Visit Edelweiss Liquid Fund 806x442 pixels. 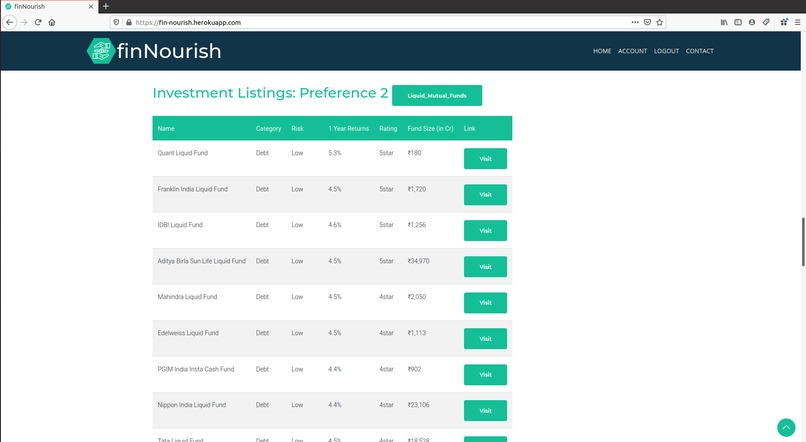pos(485,339)
